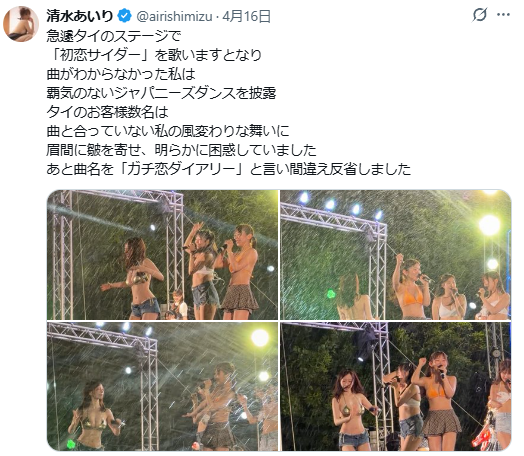Open the @airishimizu handle link
Viewport: 524px width, 456px height.
coord(174,16)
